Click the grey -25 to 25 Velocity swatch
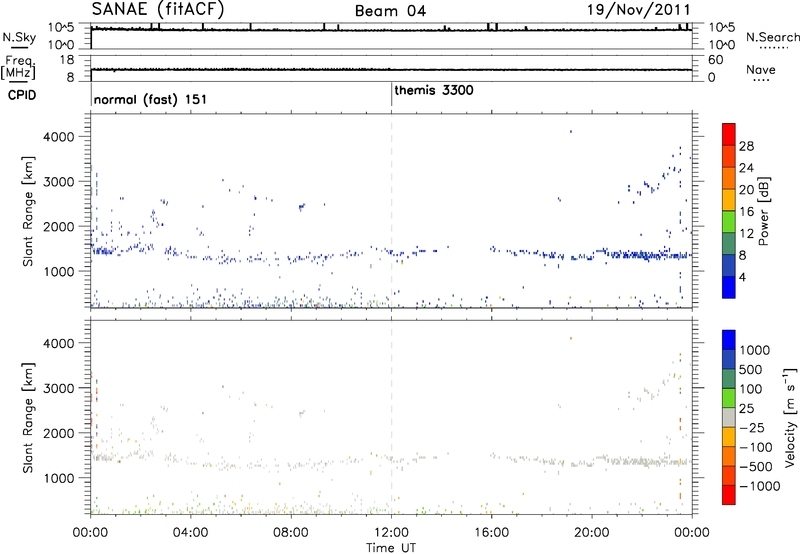Viewport: 800px width, 554px height. [x=729, y=417]
